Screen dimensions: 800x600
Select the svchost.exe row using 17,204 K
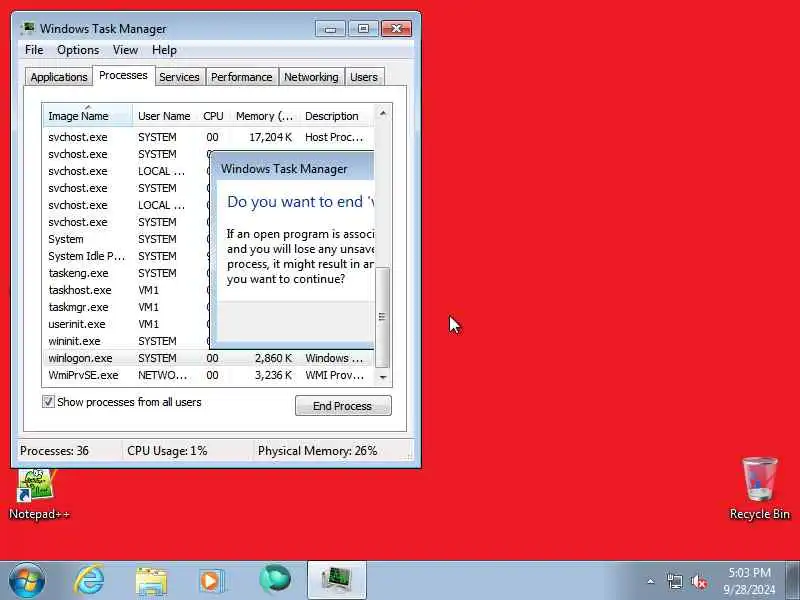click(x=209, y=137)
